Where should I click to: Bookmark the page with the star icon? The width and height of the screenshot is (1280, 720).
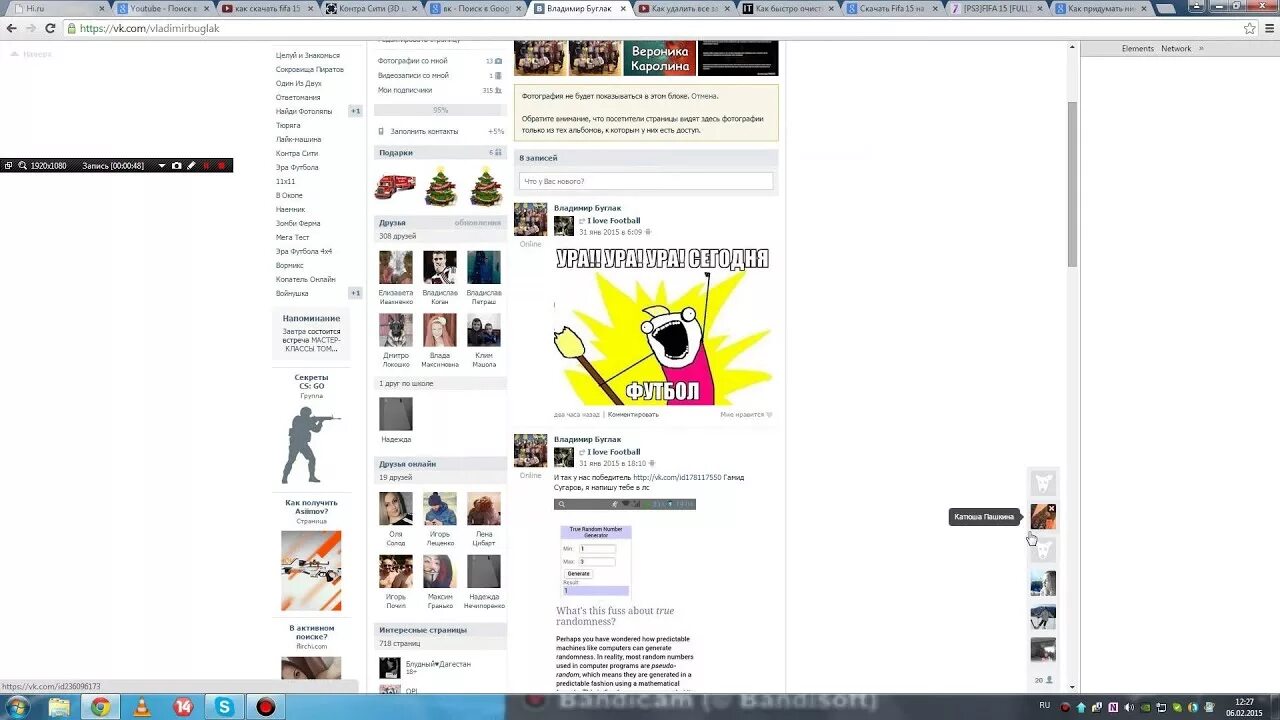pos(1250,28)
